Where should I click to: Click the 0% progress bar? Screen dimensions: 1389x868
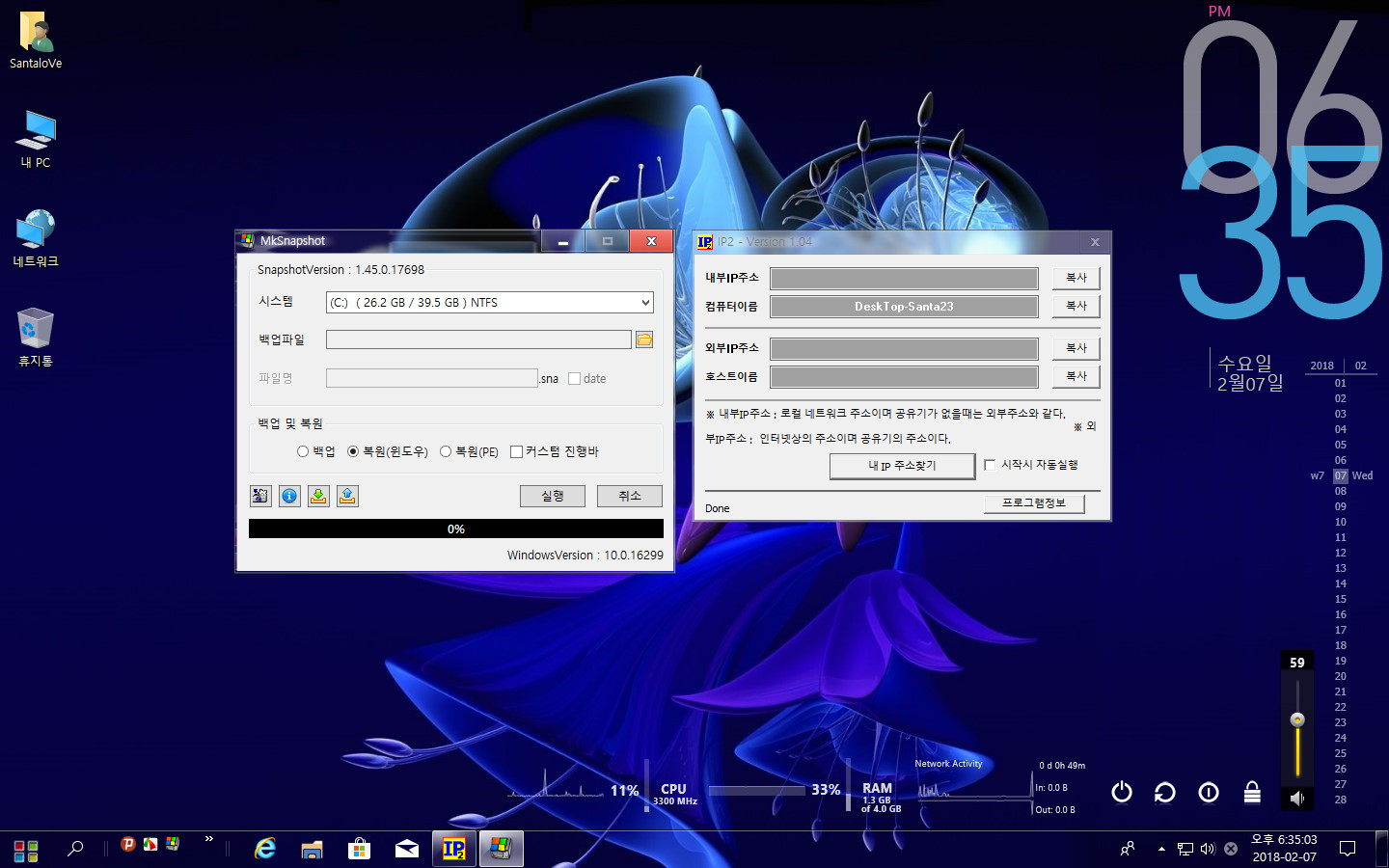456,529
